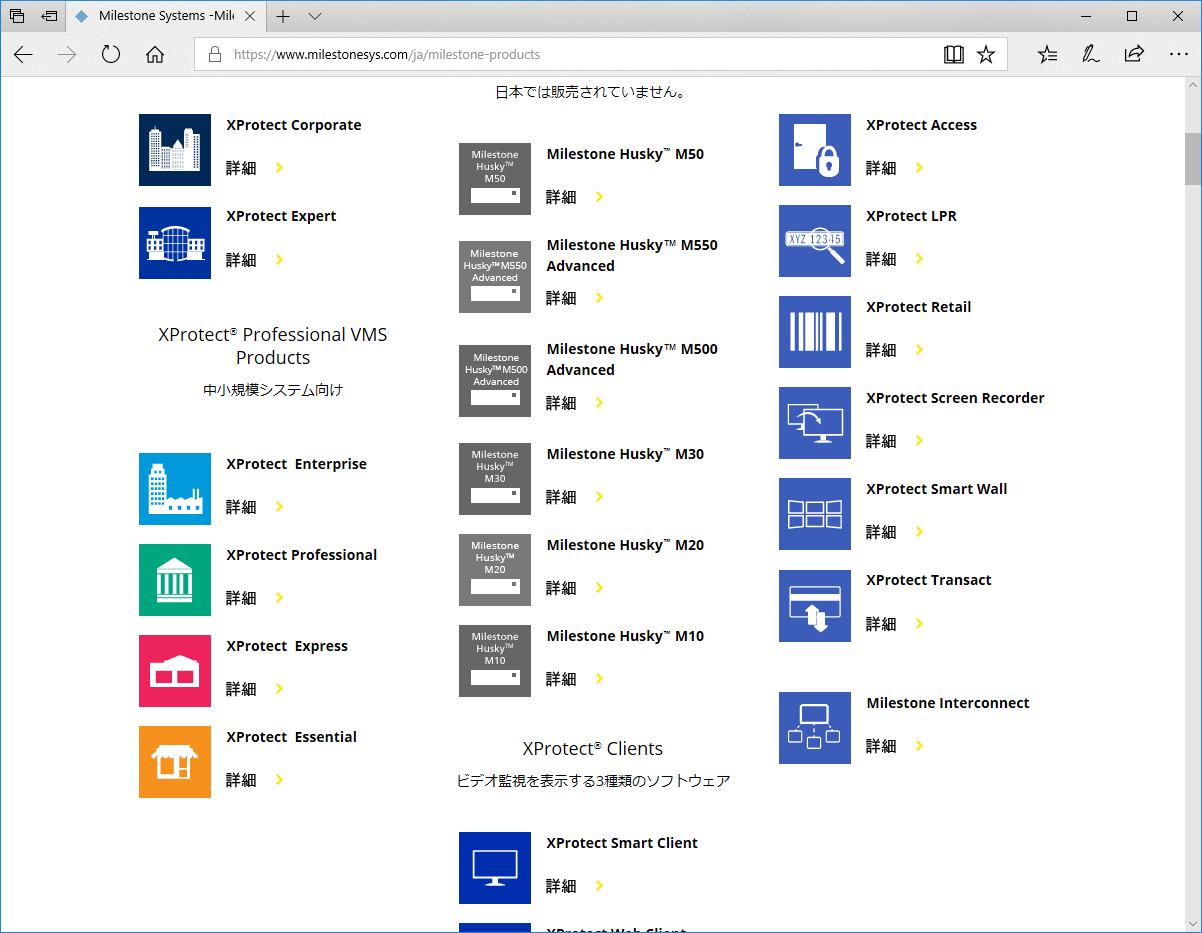1202x933 pixels.
Task: Open the Milestone Husky M30 tile
Action: pyautogui.click(x=495, y=479)
